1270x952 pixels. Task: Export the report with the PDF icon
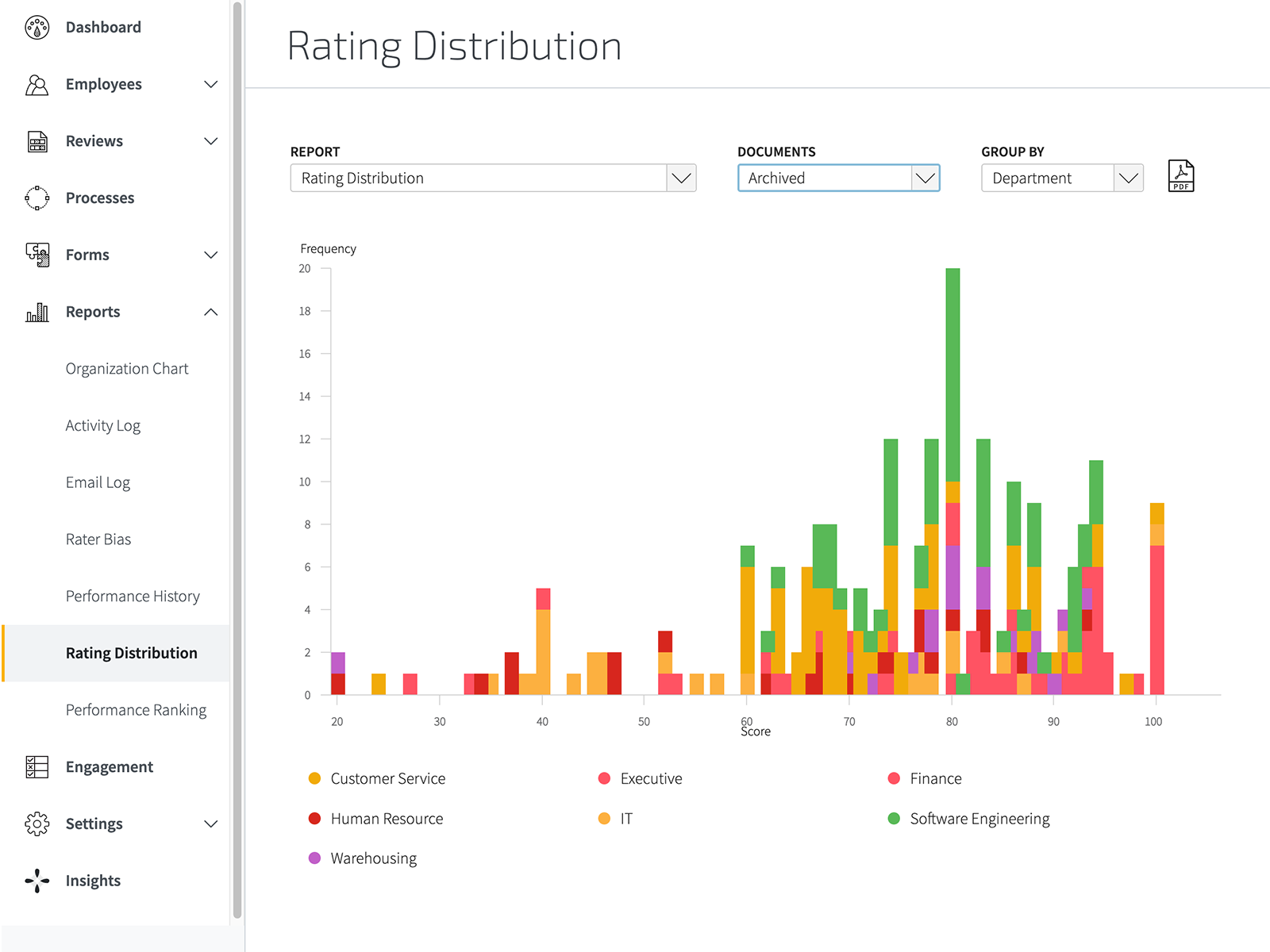point(1180,176)
